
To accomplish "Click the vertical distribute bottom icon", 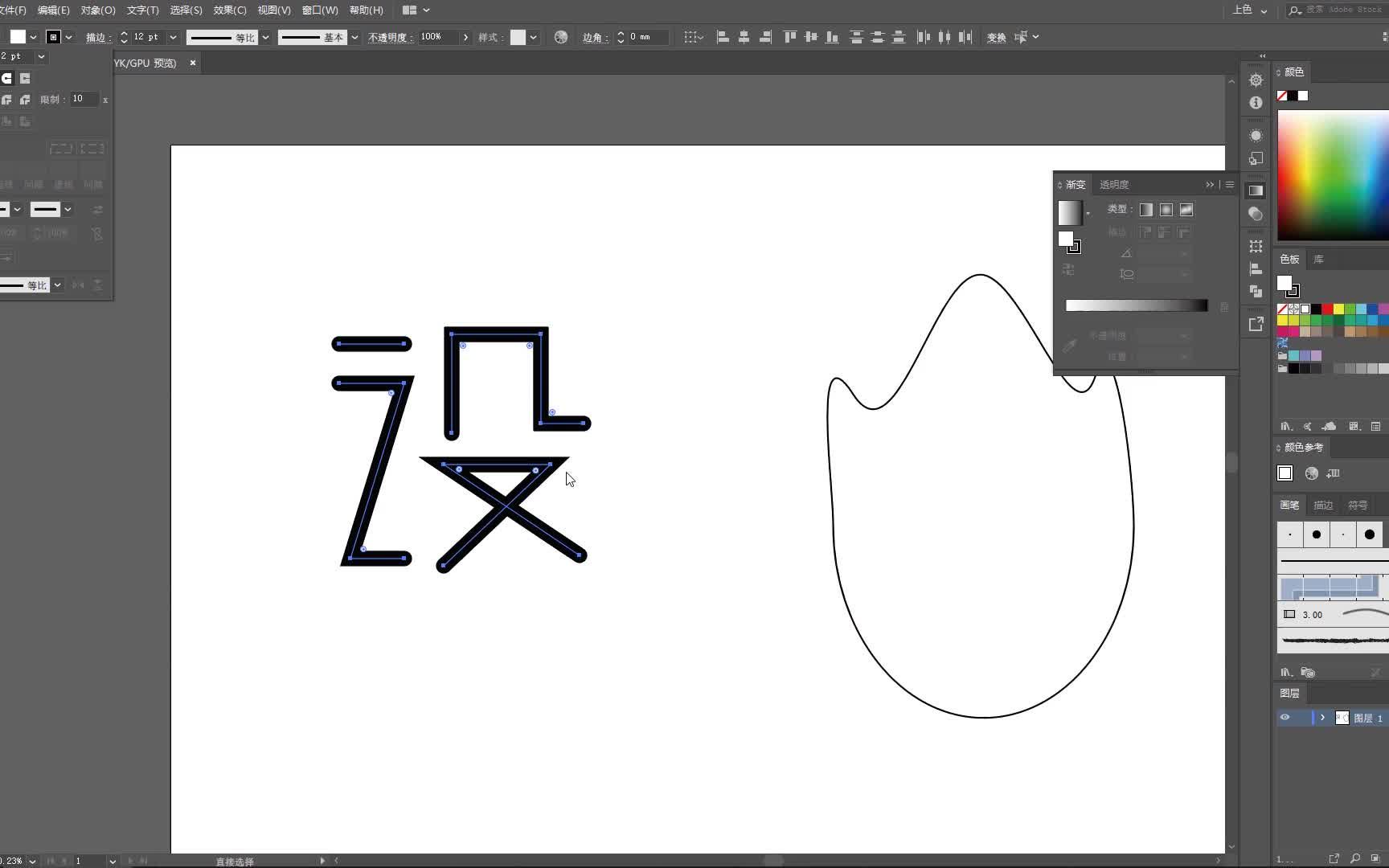I will pos(899,37).
